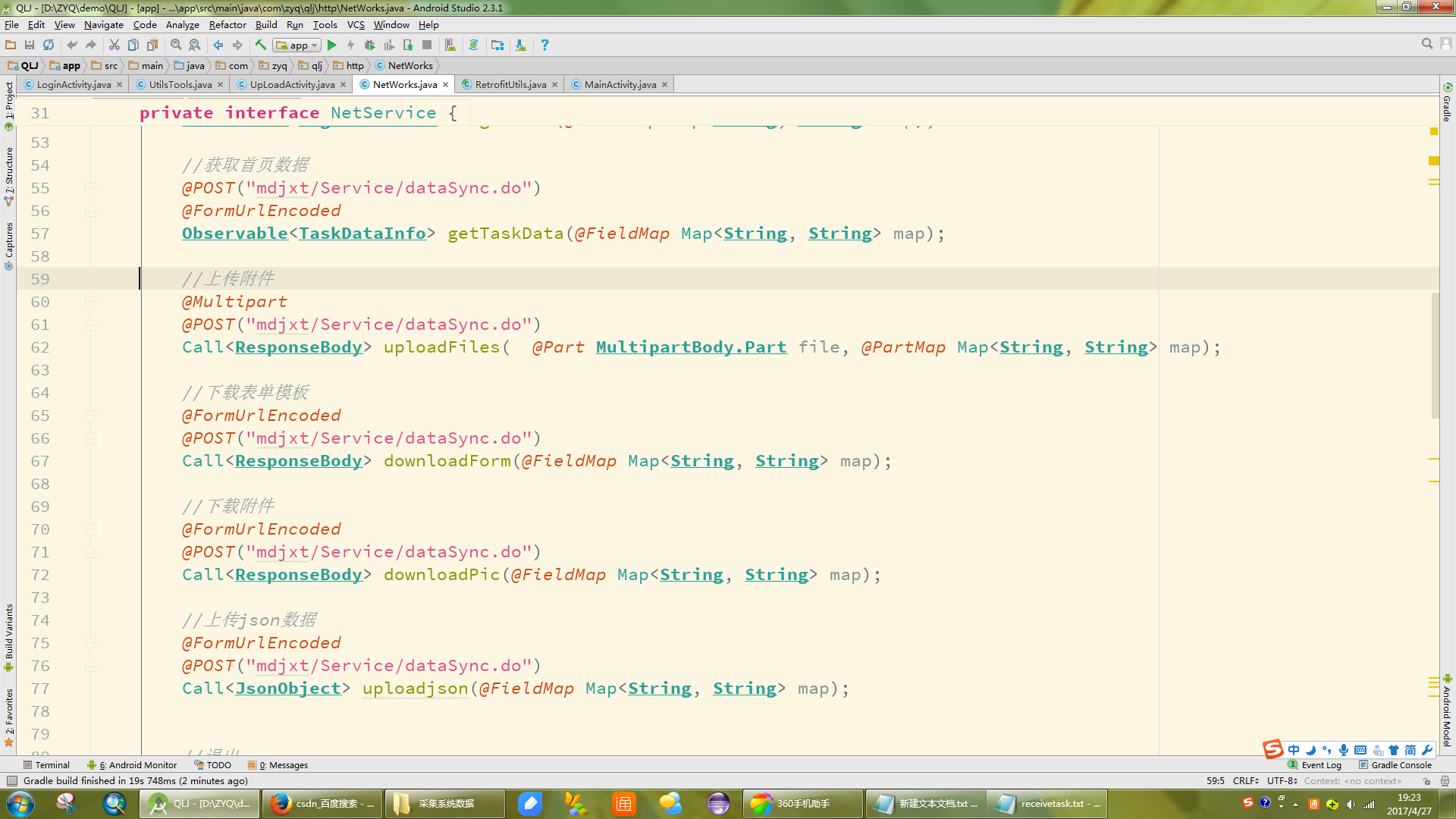Collapse fold marker at line 75
The width and height of the screenshot is (1456, 819).
pyautogui.click(x=90, y=643)
